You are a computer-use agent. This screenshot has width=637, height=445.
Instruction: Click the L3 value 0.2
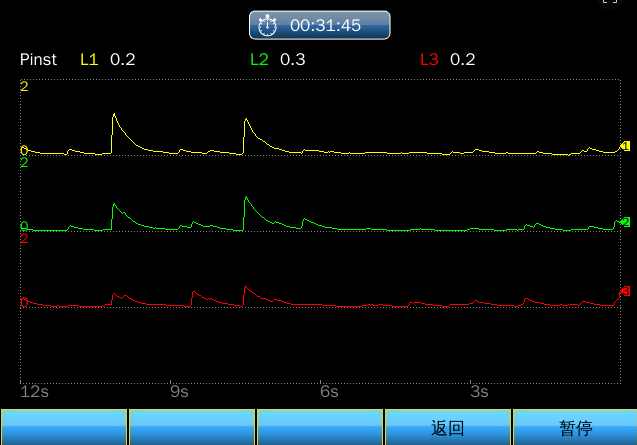462,60
